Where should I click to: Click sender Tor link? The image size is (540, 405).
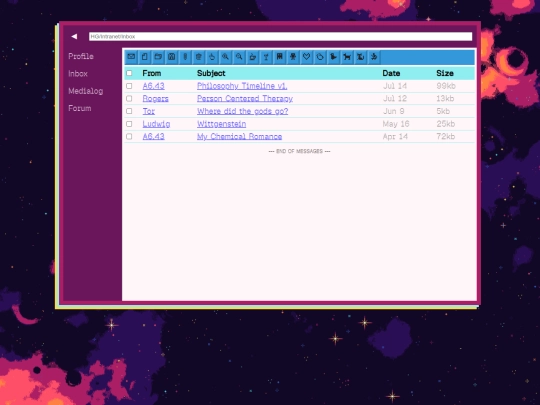coord(149,111)
